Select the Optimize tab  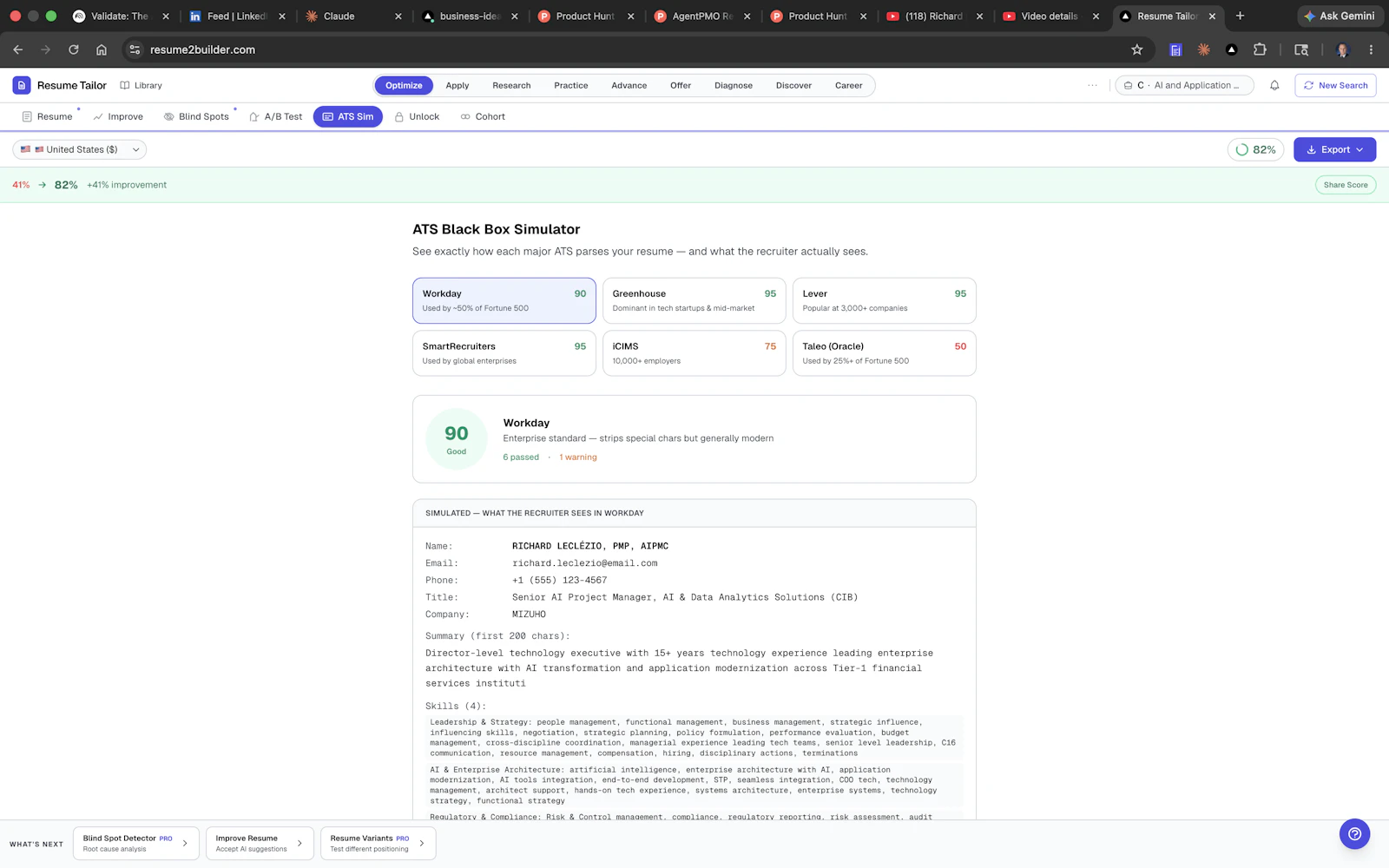[404, 85]
